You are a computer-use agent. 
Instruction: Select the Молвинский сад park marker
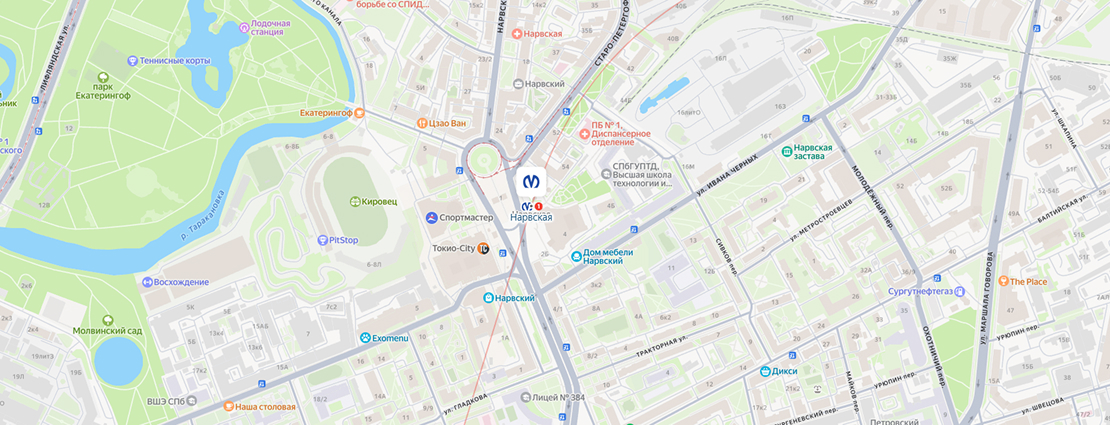click(108, 320)
